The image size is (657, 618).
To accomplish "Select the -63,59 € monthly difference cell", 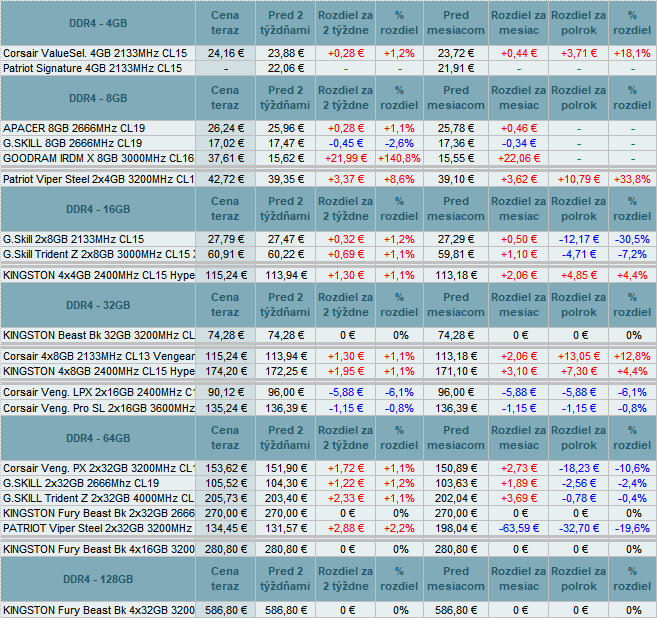I will [519, 528].
